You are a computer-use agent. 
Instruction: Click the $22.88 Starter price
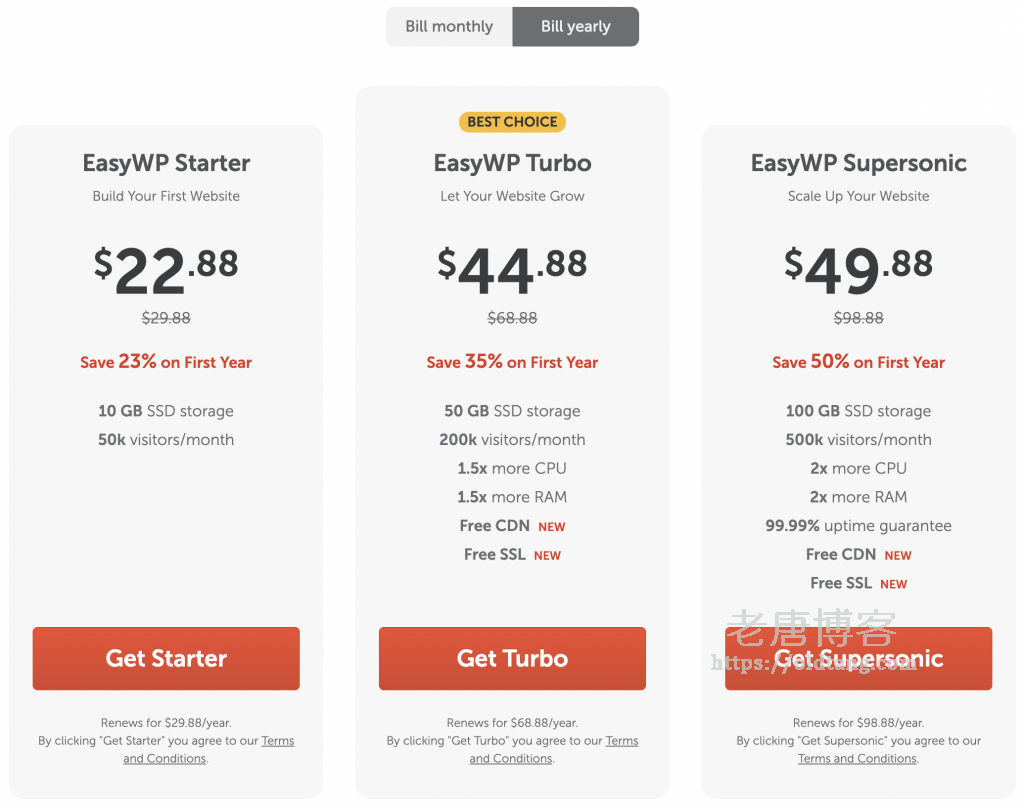coord(166,270)
